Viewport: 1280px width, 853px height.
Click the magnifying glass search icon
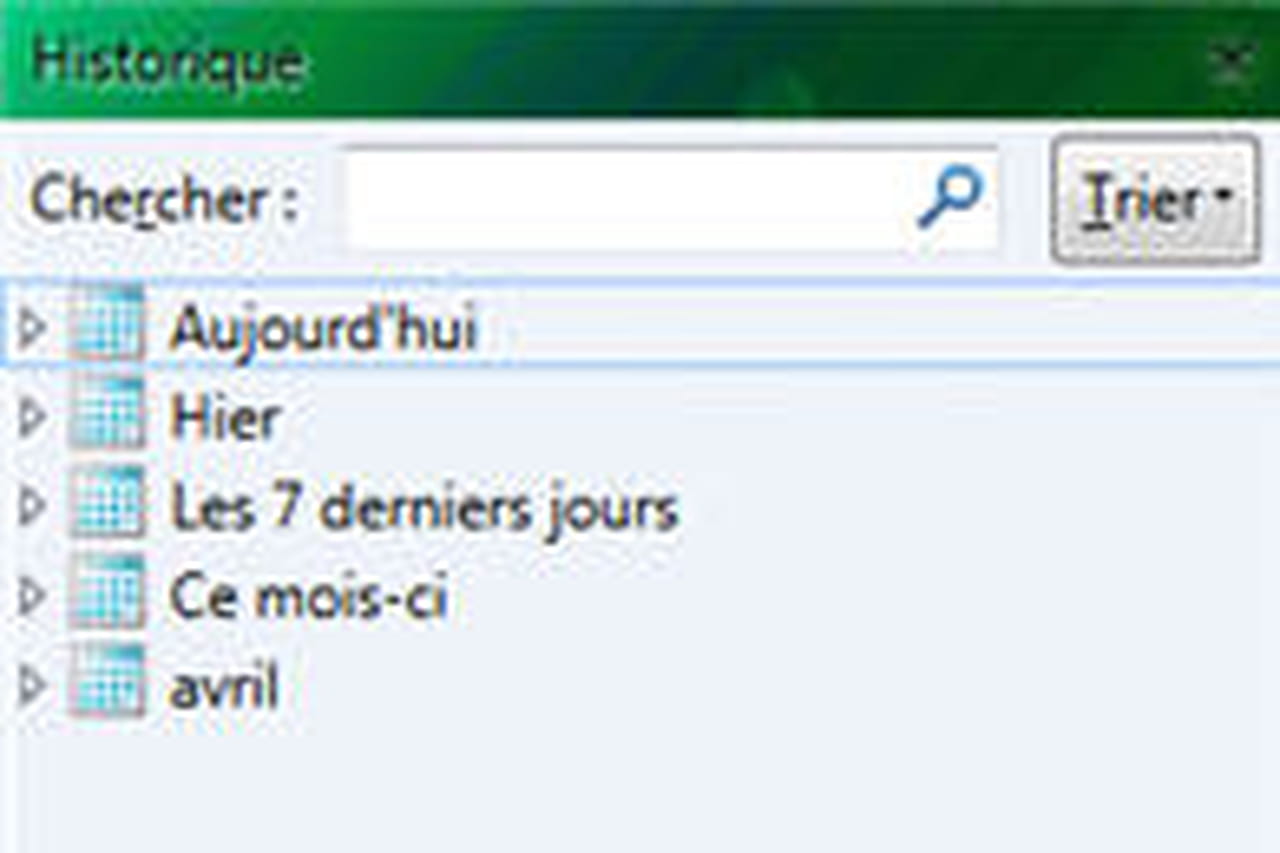[x=950, y=197]
